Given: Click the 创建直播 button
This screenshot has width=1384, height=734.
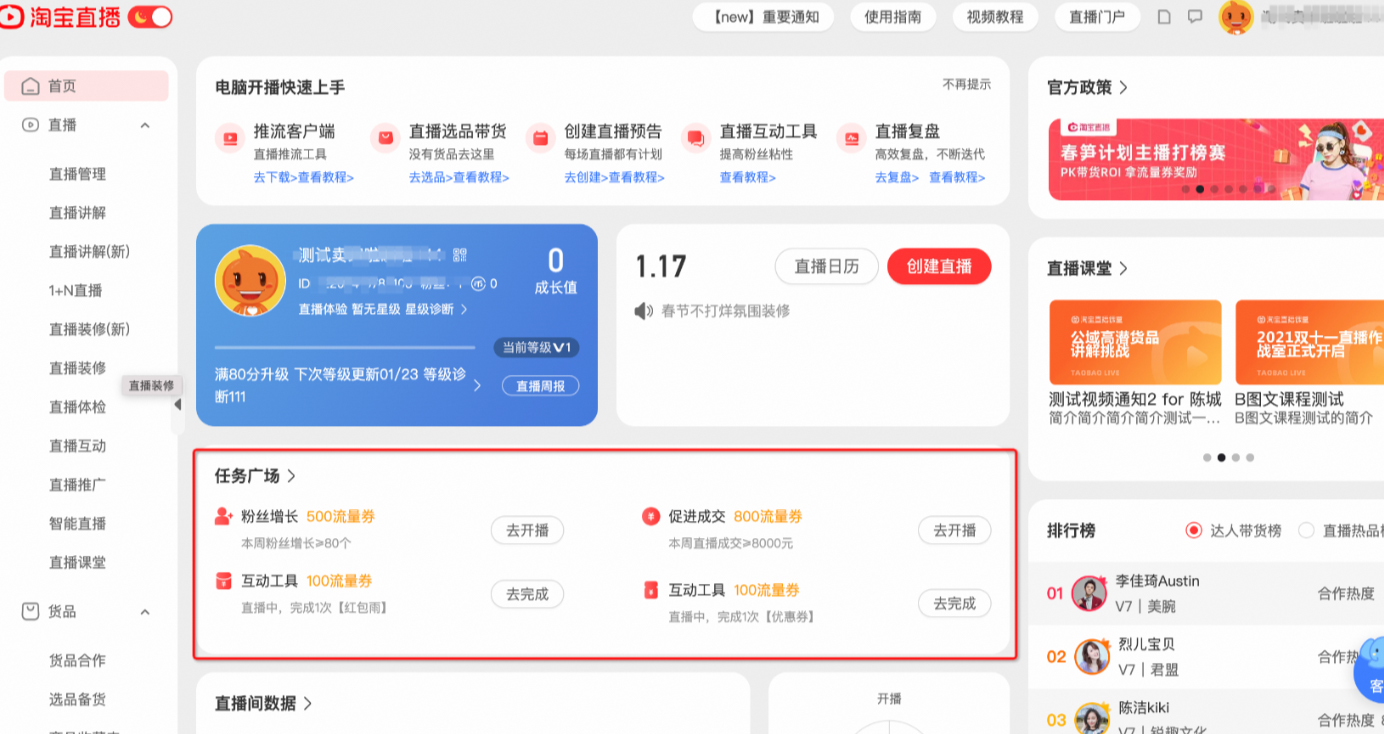Looking at the screenshot, I should point(938,266).
